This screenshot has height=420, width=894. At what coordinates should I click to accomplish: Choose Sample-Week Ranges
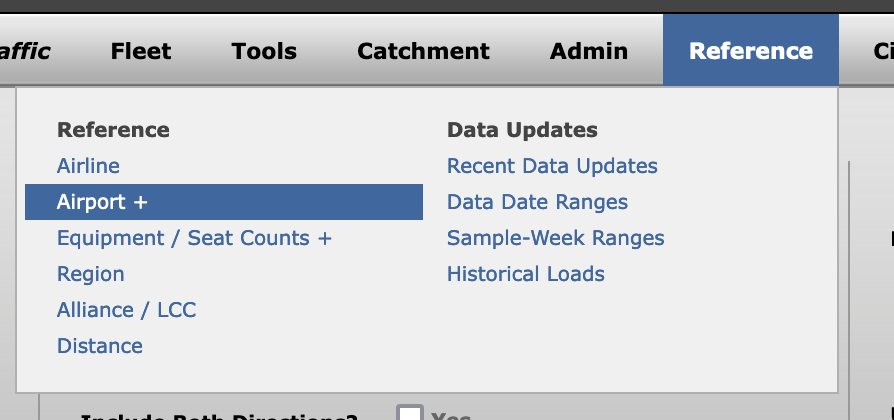pos(555,238)
